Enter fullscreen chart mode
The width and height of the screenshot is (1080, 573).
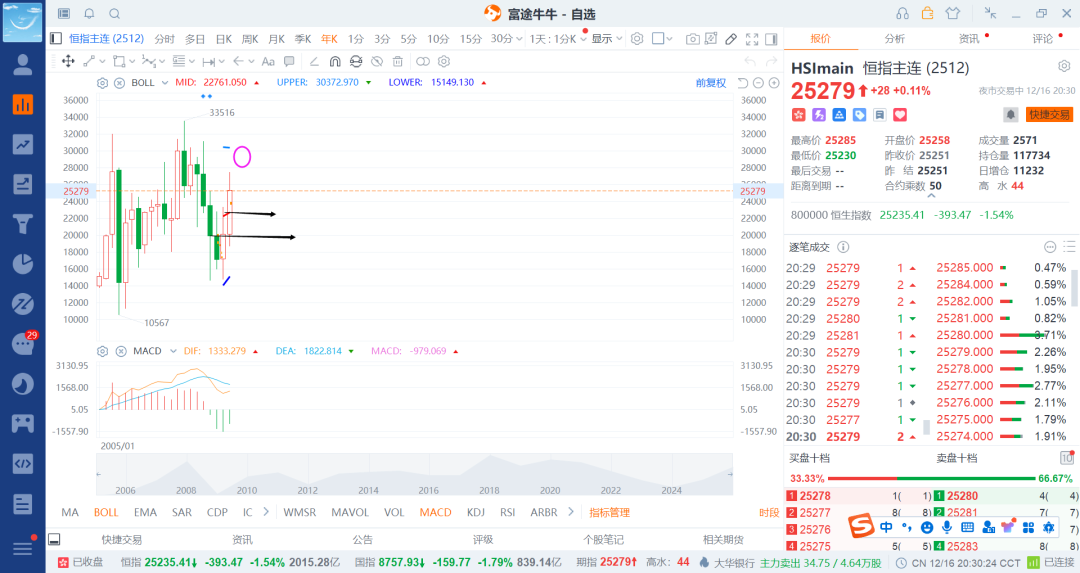point(752,39)
